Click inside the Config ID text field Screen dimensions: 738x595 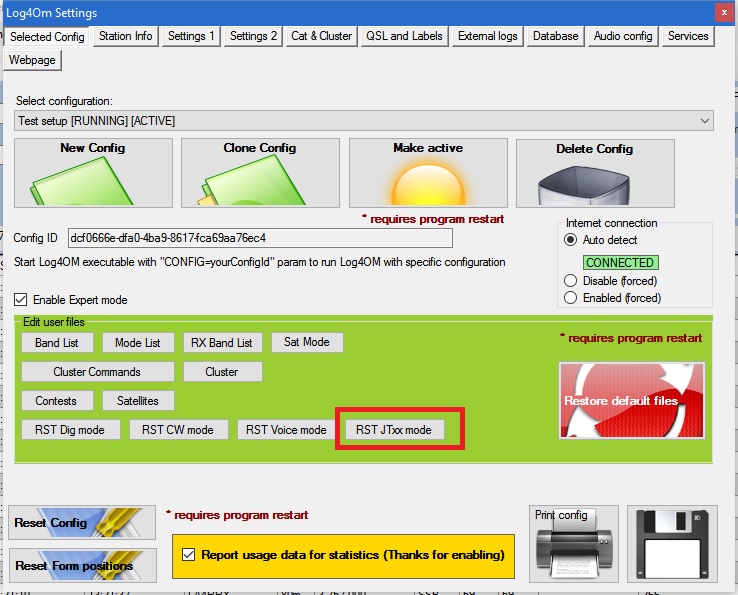260,238
